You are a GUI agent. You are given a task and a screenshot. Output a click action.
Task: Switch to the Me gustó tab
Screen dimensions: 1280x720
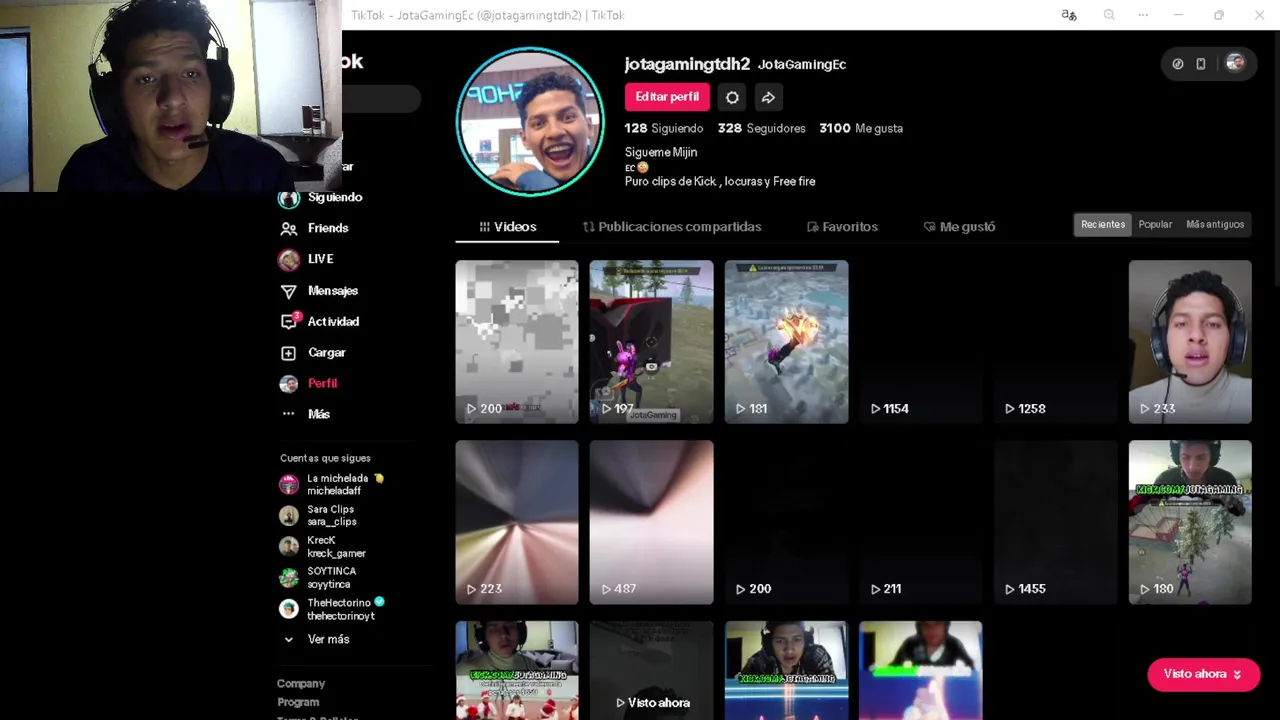(x=959, y=227)
